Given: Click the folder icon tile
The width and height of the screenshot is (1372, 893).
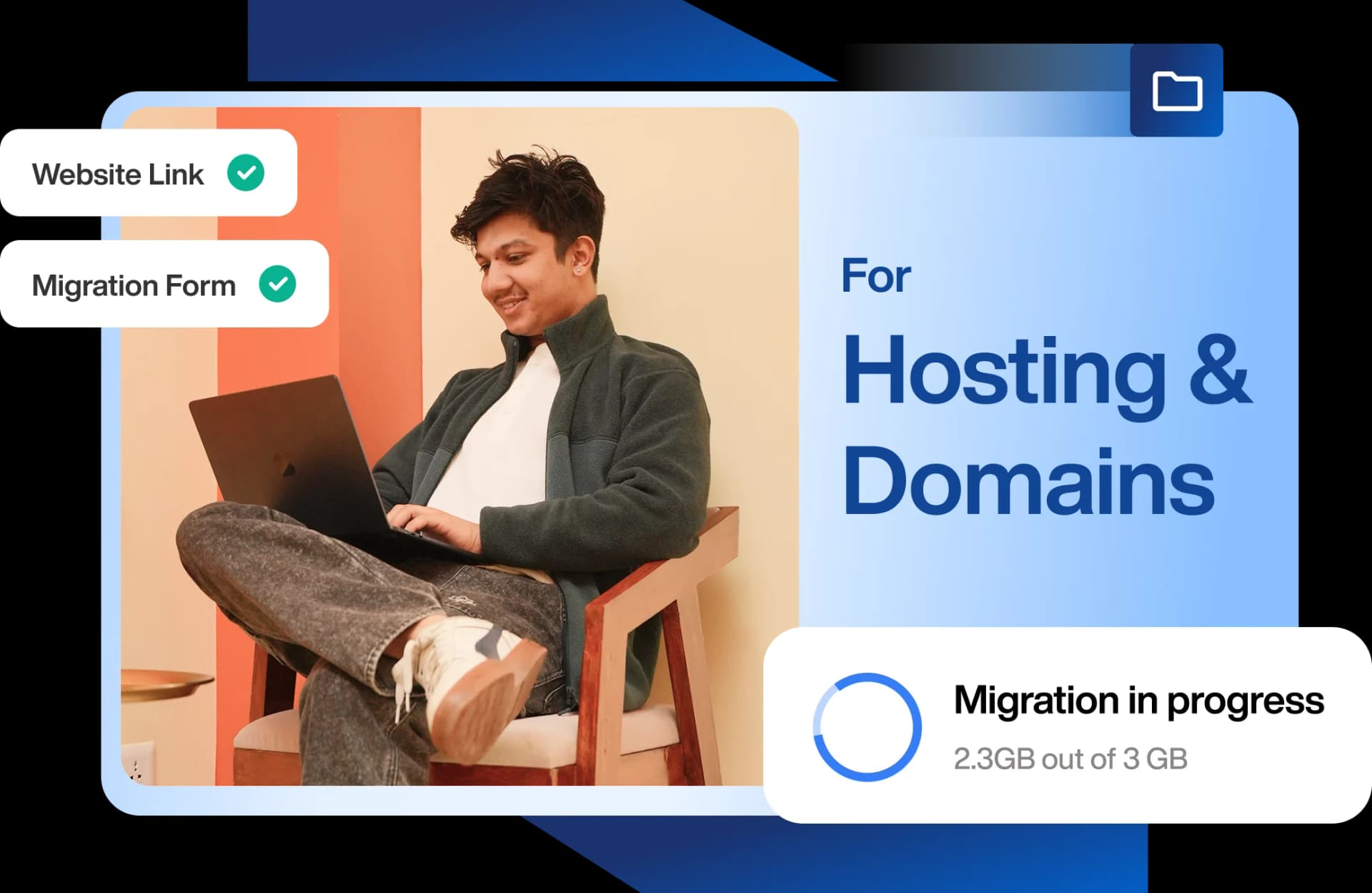Looking at the screenshot, I should [x=1176, y=90].
